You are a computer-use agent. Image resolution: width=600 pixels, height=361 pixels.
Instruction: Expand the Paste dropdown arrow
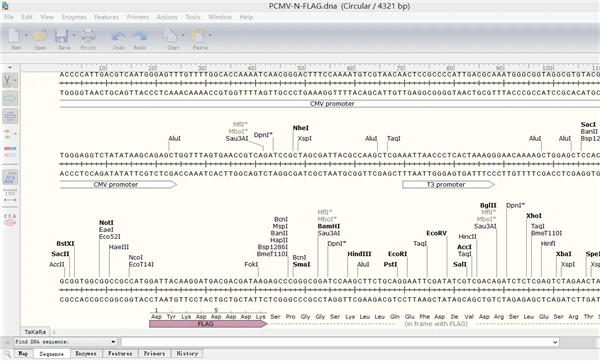tap(210, 35)
